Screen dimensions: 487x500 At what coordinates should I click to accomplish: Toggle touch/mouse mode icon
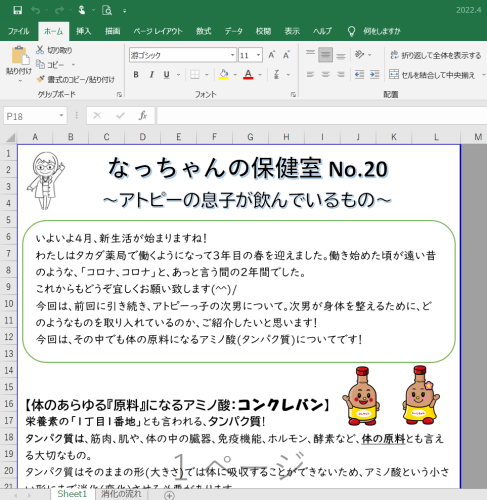point(82,10)
